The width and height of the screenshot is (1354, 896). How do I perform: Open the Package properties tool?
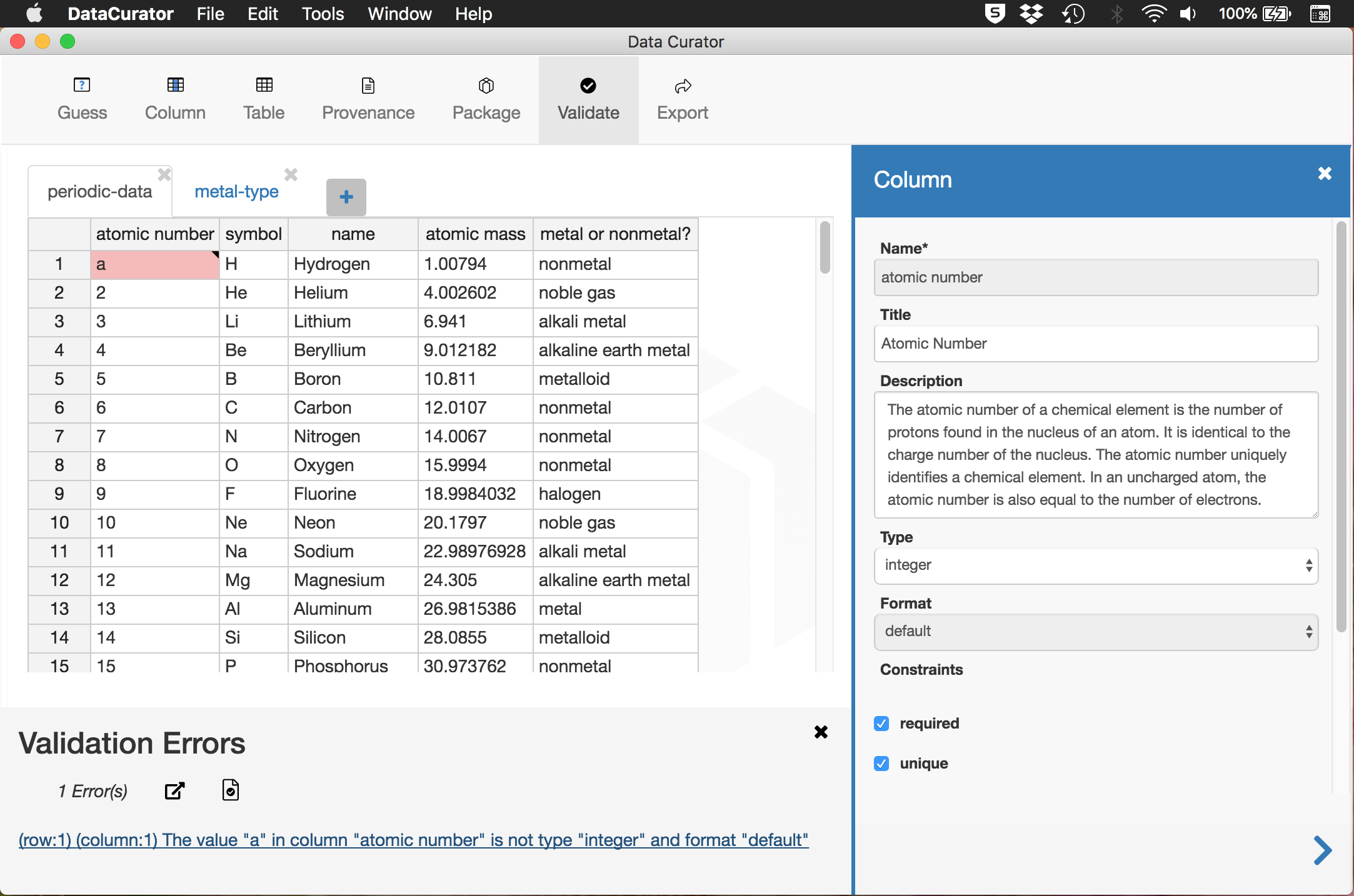point(486,99)
